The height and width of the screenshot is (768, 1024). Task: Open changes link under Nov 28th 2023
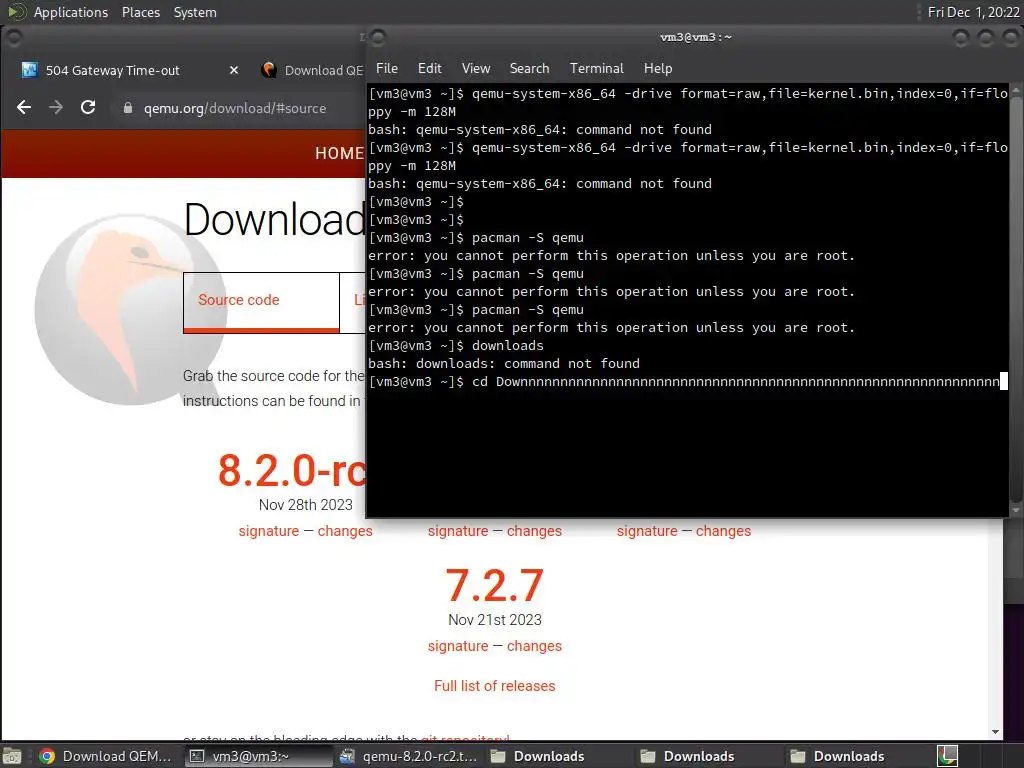(345, 531)
